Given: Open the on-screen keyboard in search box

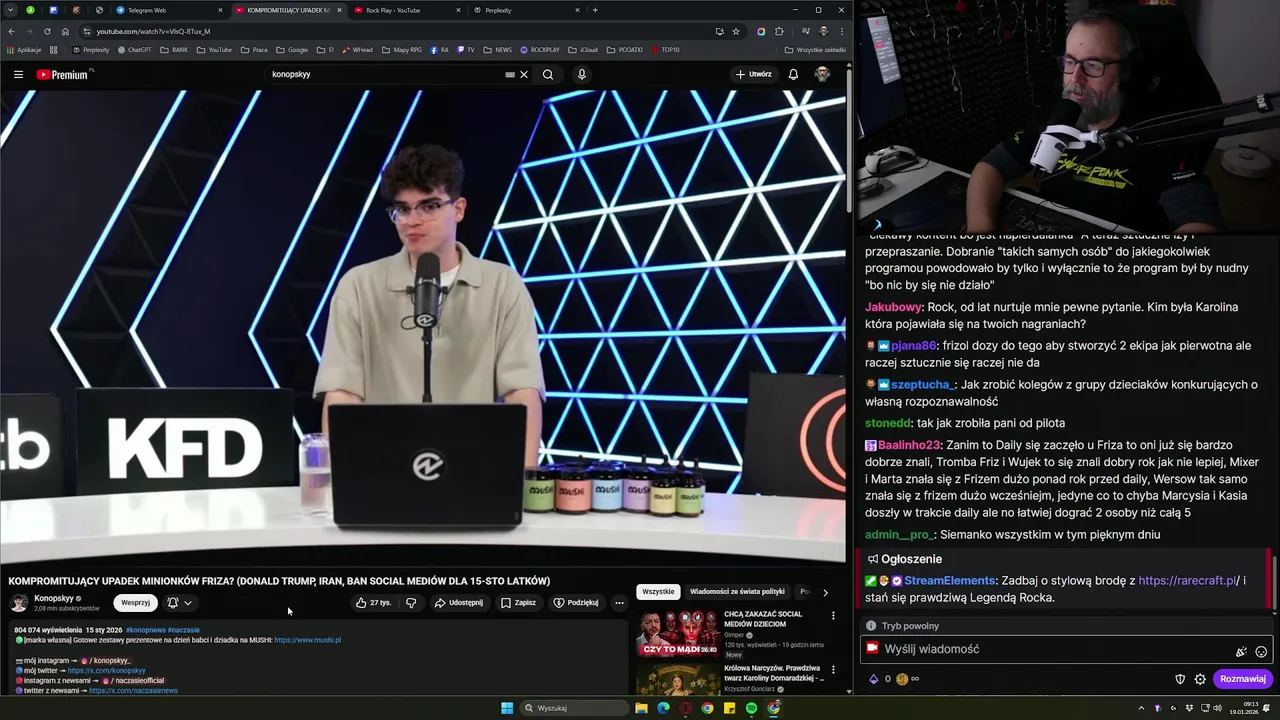Looking at the screenshot, I should [510, 74].
